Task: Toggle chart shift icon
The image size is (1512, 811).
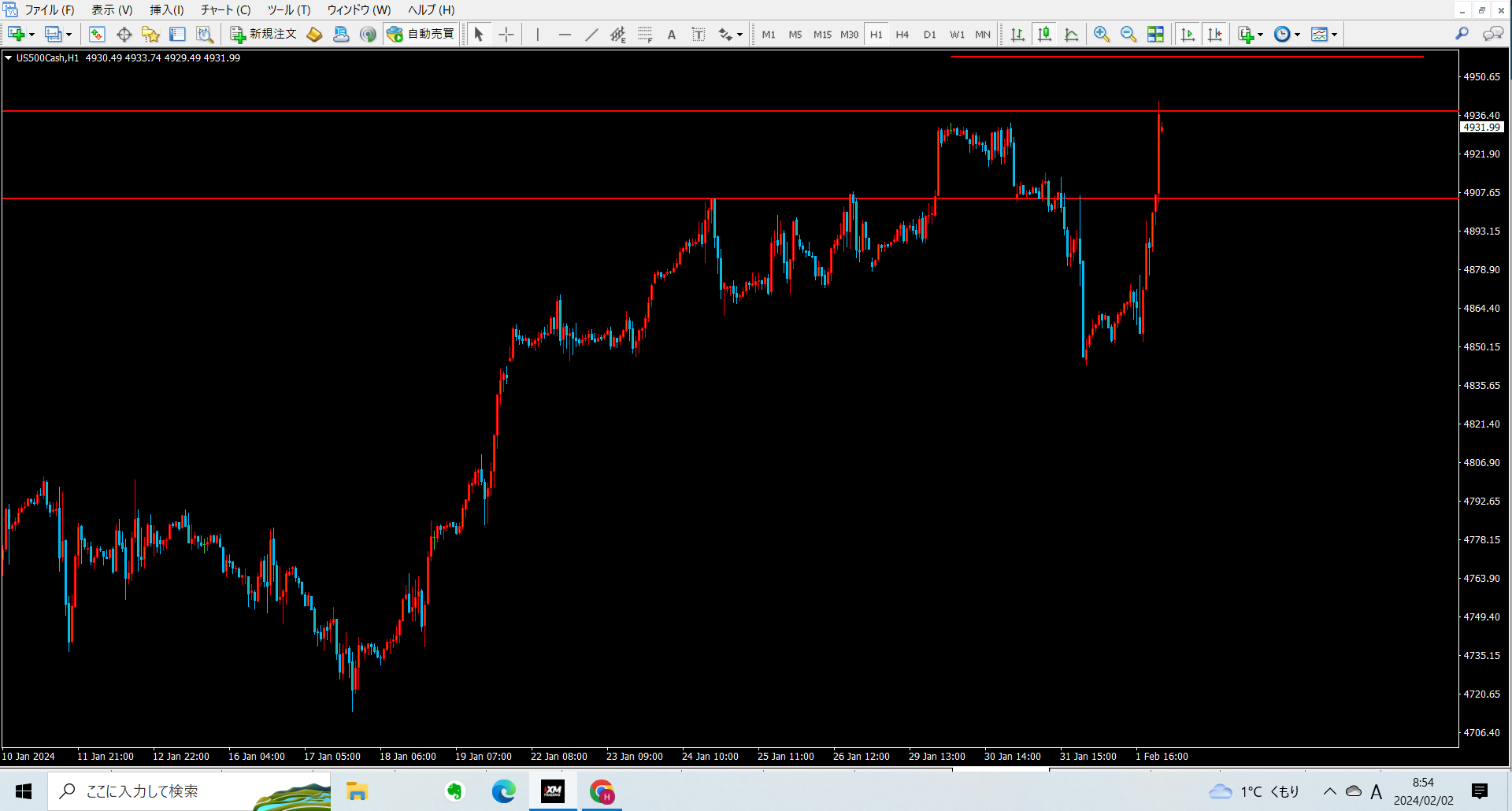Action: (x=1215, y=34)
